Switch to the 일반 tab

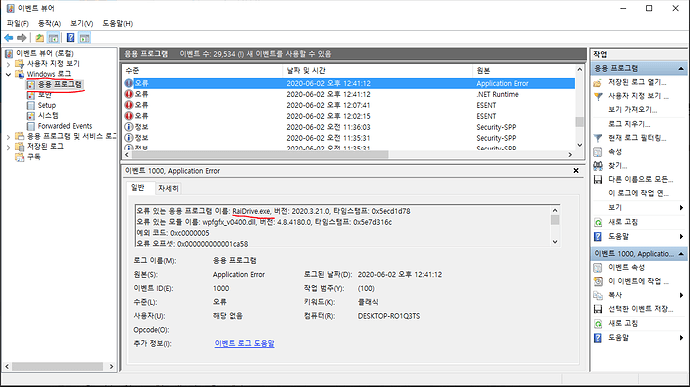(x=138, y=188)
